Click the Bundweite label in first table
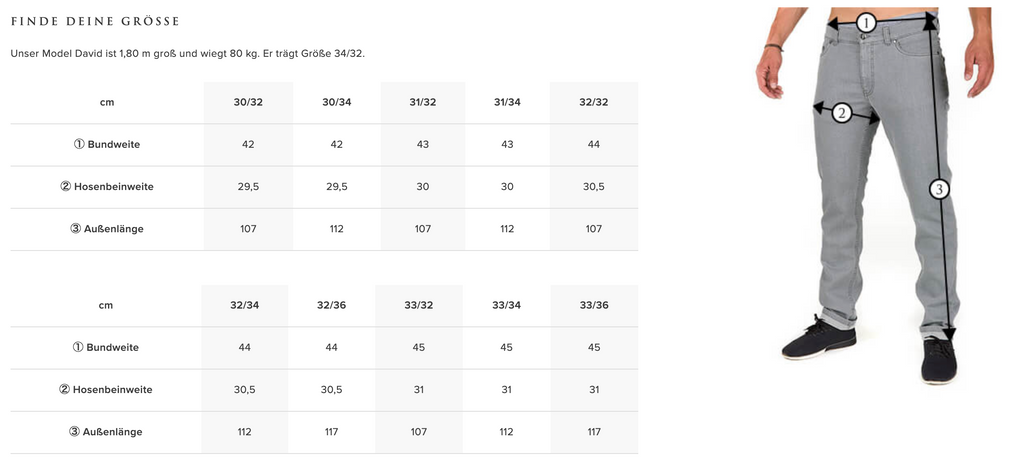The image size is (1024, 471). coord(107,144)
